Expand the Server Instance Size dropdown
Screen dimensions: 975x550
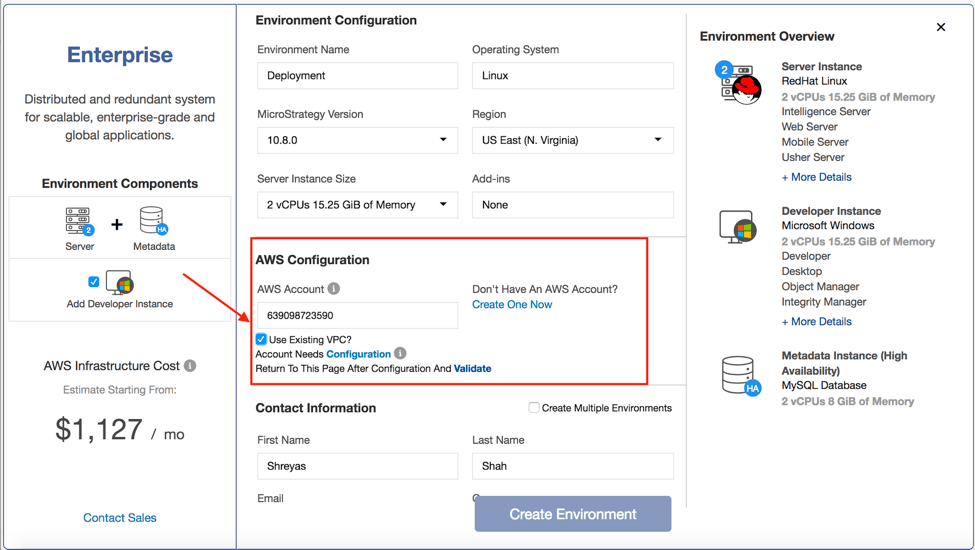(357, 205)
